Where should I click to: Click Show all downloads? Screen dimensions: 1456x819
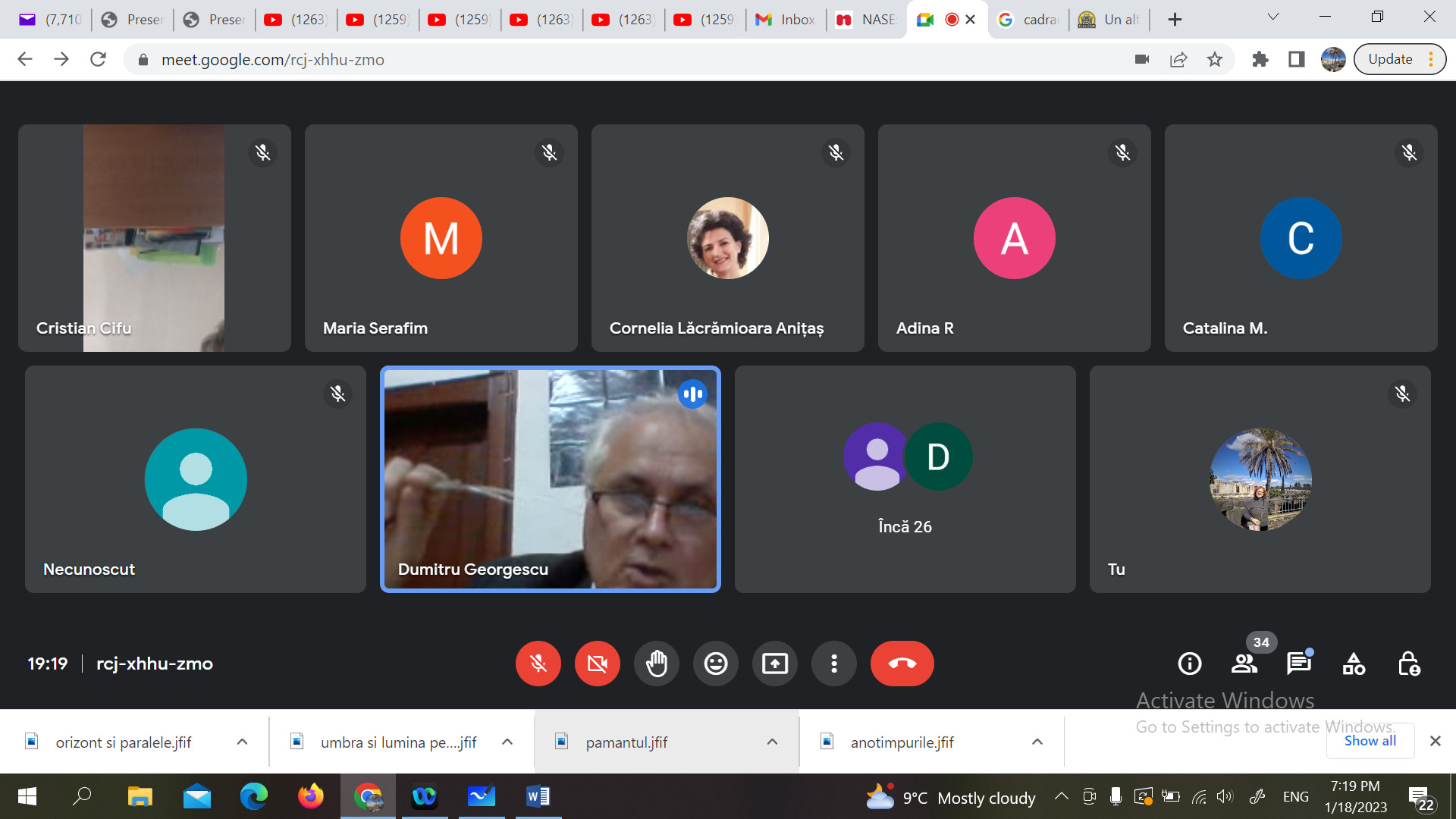pyautogui.click(x=1370, y=741)
